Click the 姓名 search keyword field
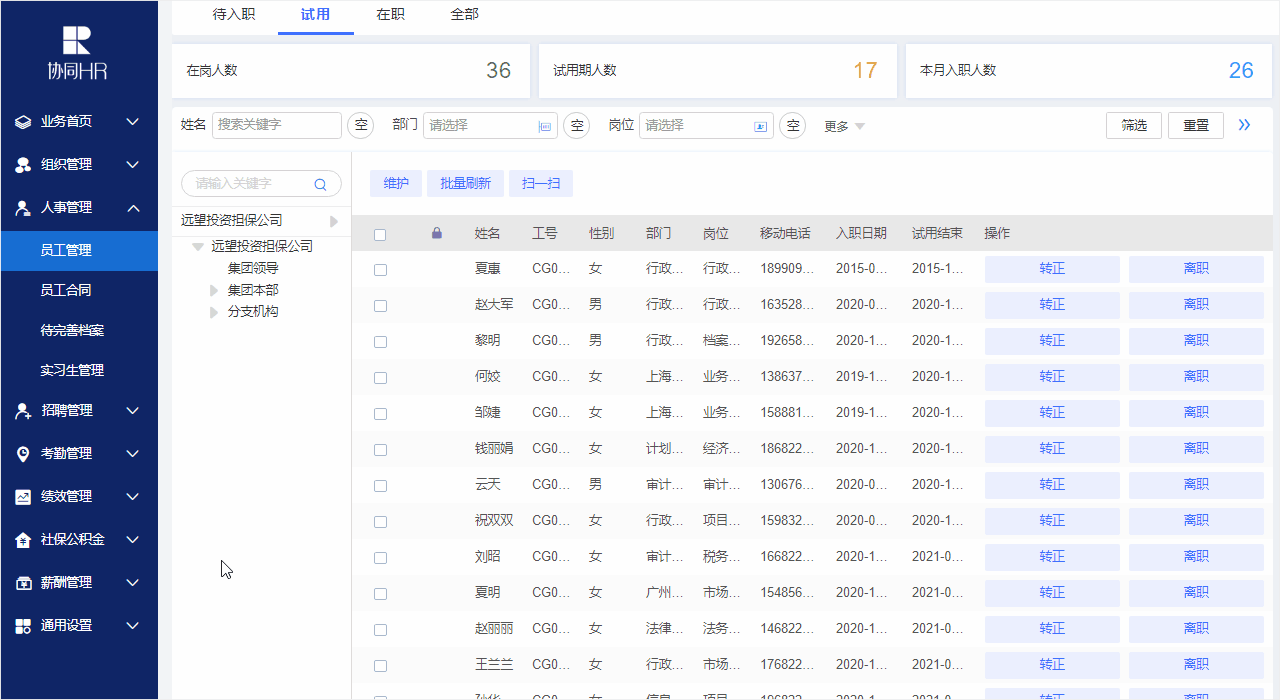The width and height of the screenshot is (1280, 700). pos(277,125)
